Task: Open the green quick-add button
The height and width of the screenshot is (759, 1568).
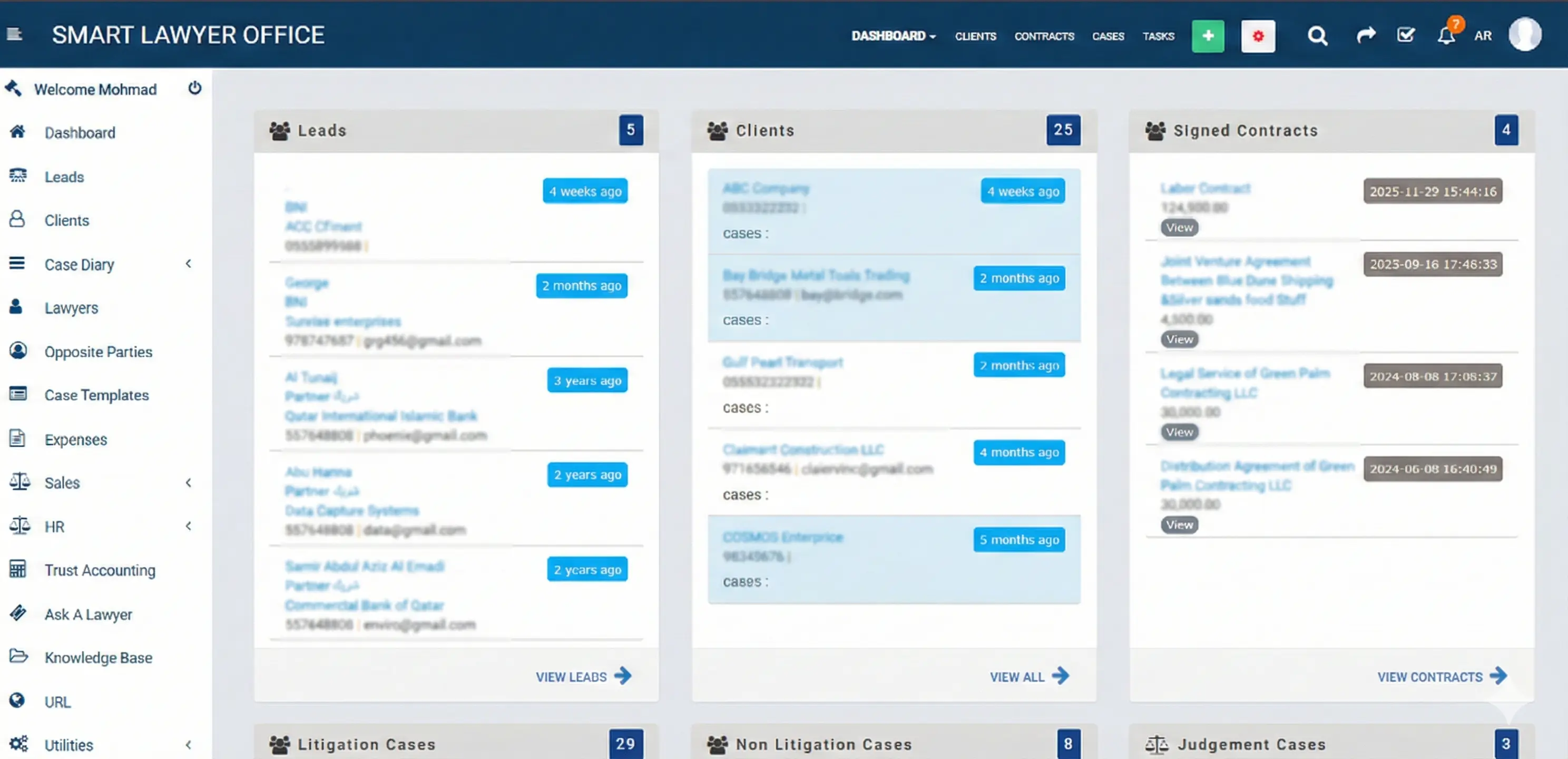Action: (x=1208, y=36)
